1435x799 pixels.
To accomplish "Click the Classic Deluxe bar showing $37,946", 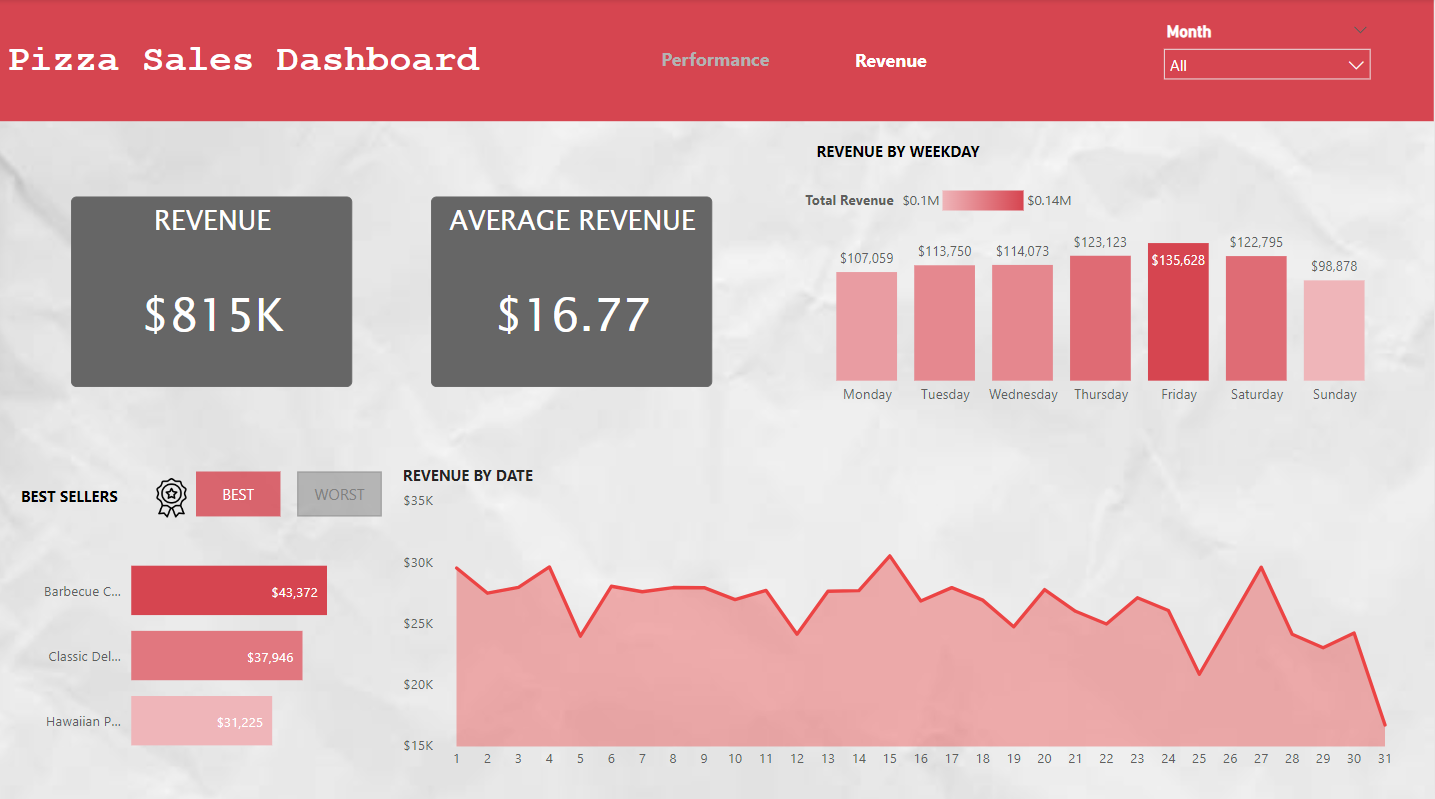I will pyautogui.click(x=217, y=655).
